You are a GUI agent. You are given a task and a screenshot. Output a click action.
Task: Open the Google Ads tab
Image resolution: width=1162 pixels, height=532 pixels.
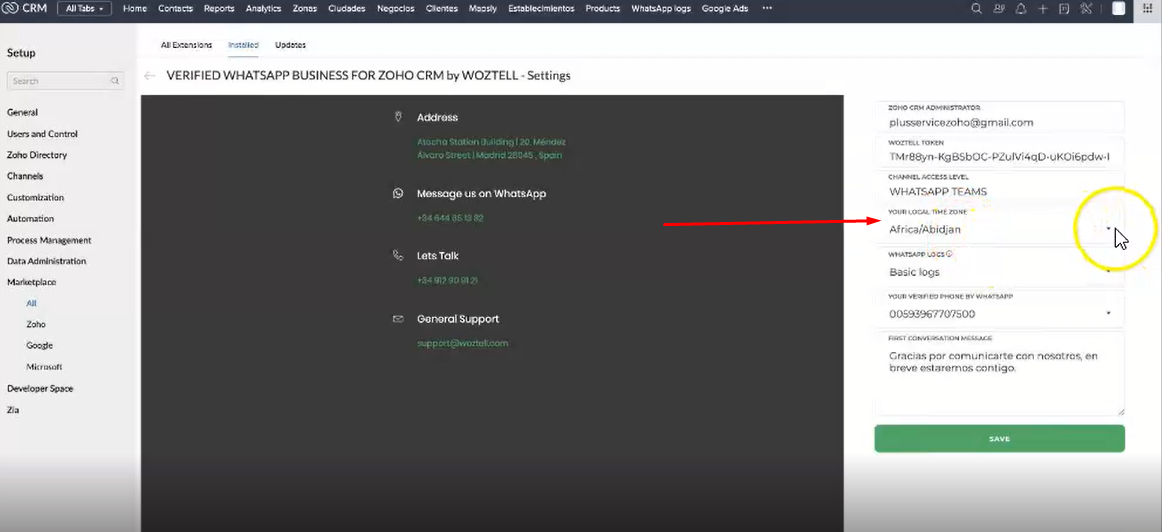pyautogui.click(x=725, y=9)
